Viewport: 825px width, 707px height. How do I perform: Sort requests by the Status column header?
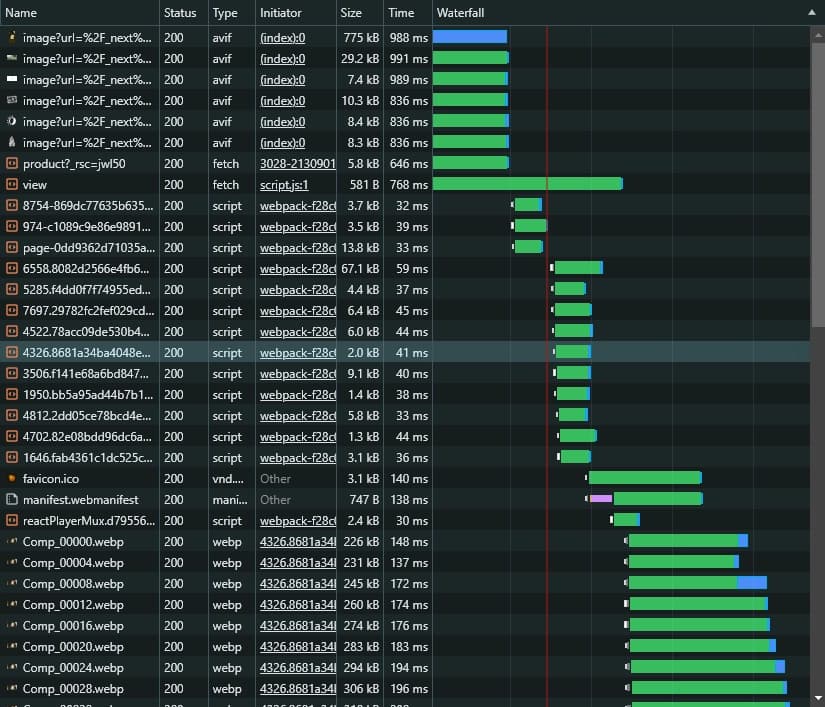182,13
